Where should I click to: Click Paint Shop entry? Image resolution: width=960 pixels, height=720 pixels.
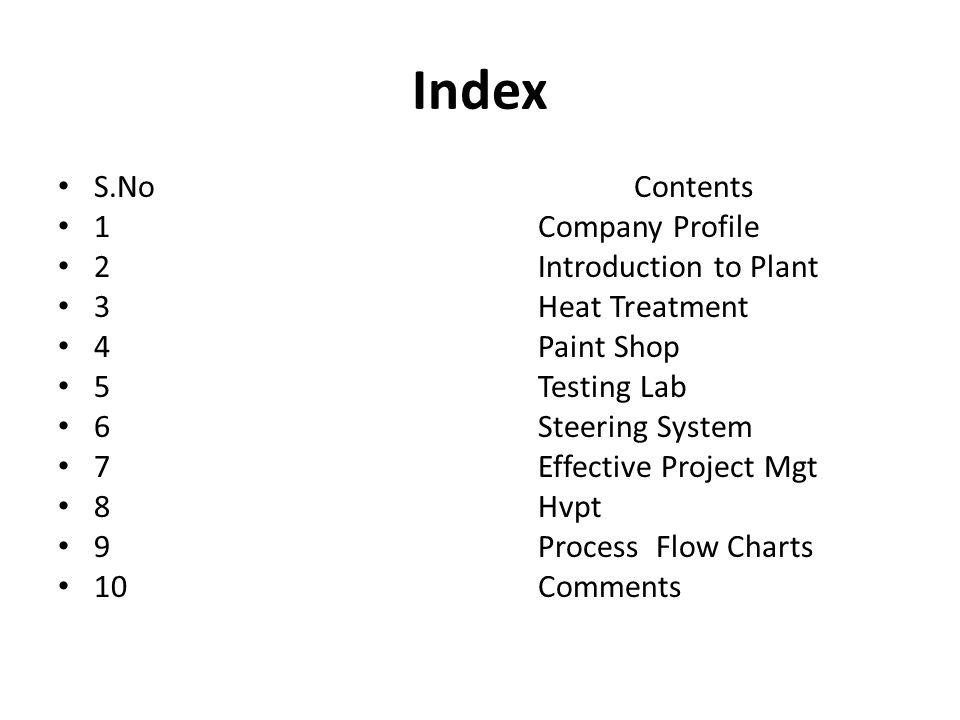coord(609,348)
